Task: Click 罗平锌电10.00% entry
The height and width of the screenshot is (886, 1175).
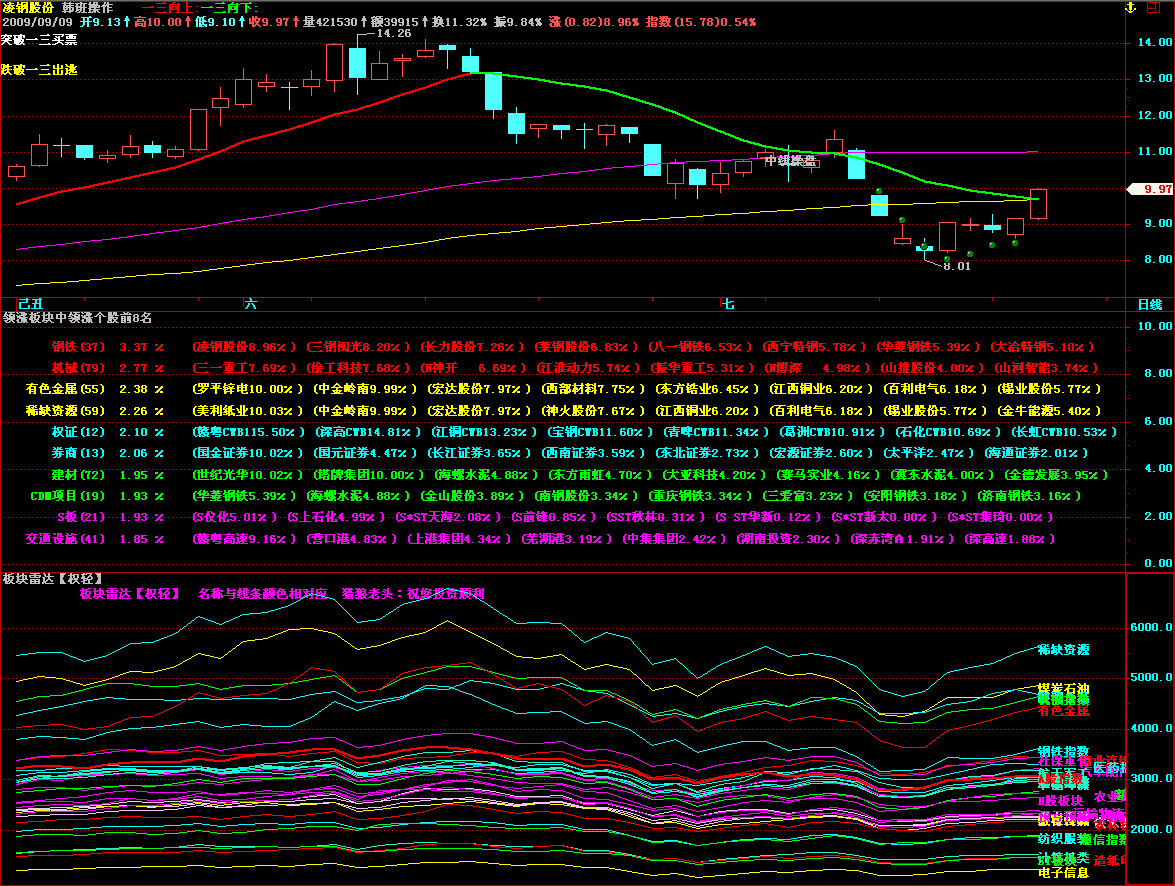Action: click(247, 389)
